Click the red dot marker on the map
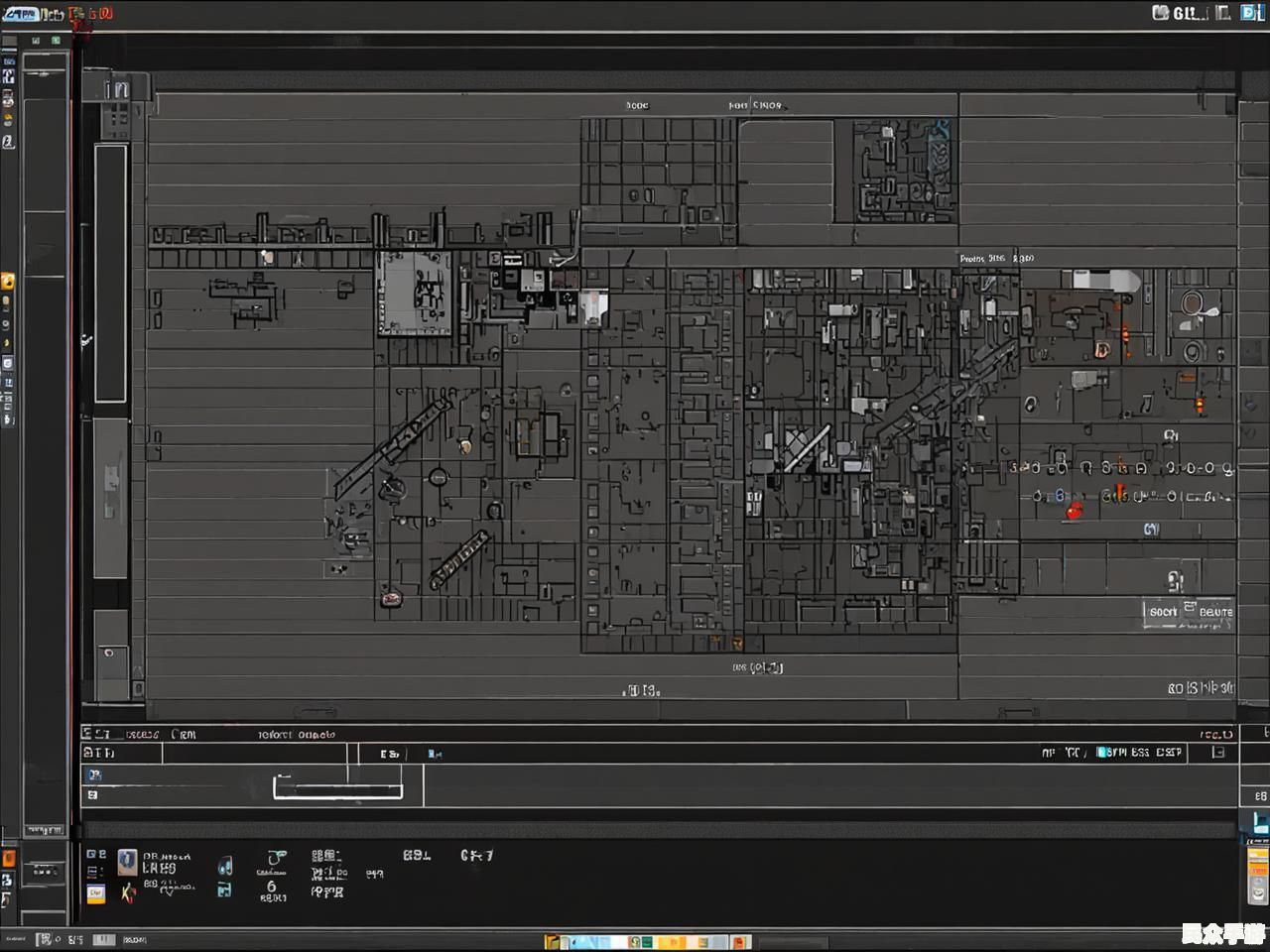 click(x=1073, y=512)
